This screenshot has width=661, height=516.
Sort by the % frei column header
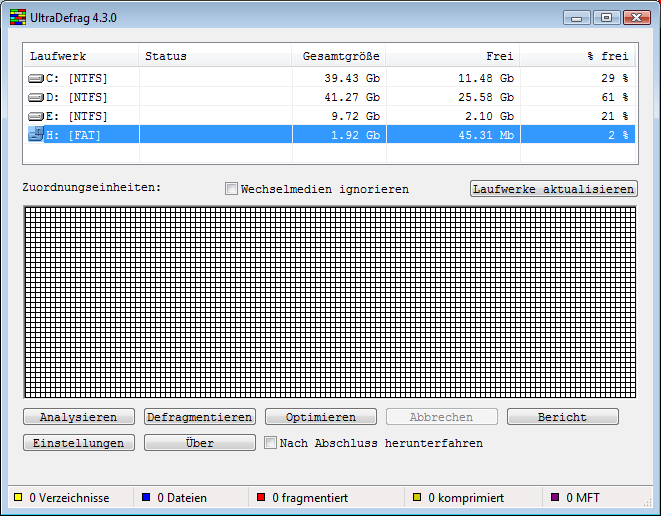tap(577, 56)
